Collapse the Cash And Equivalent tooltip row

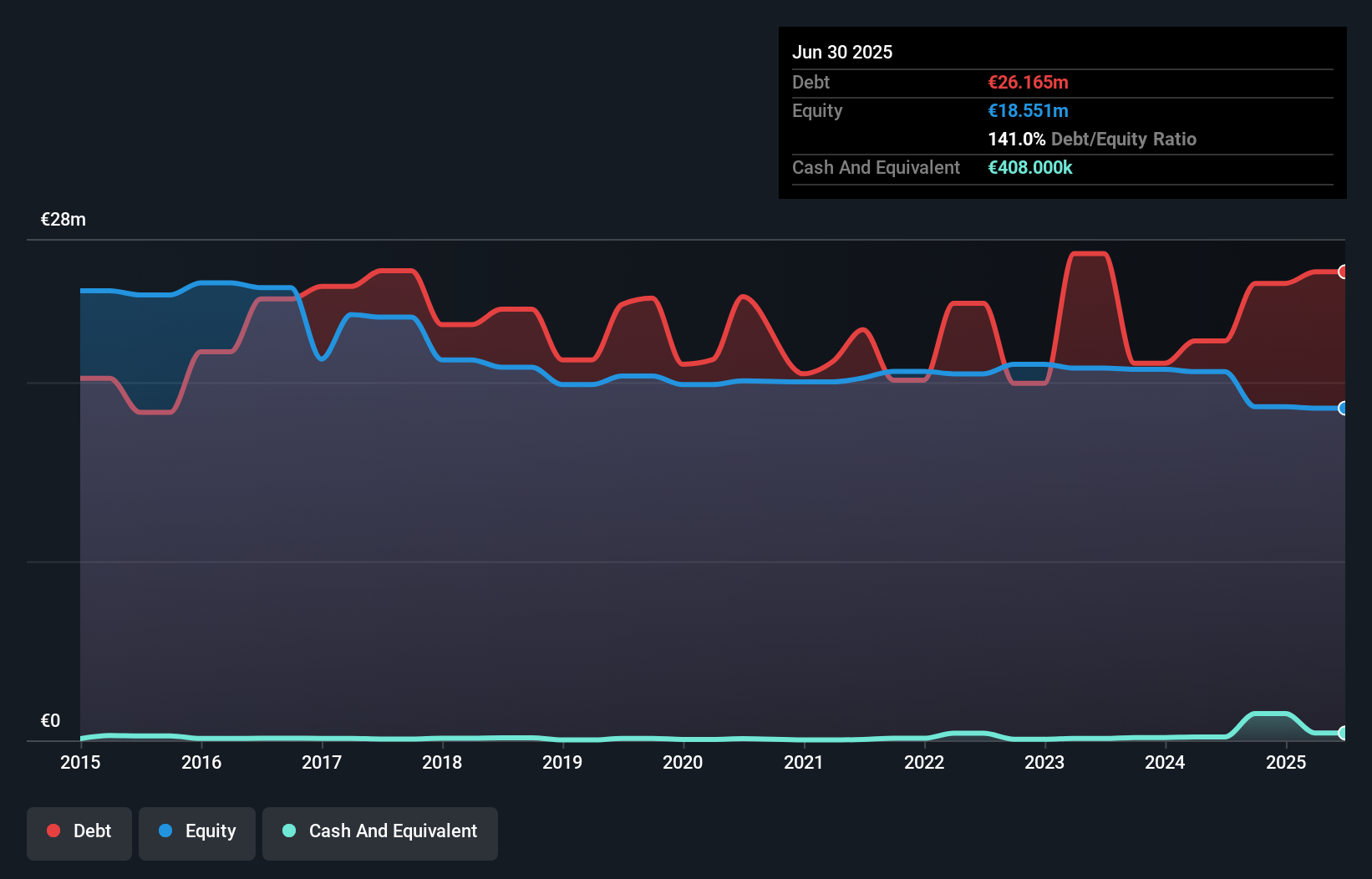click(x=875, y=167)
